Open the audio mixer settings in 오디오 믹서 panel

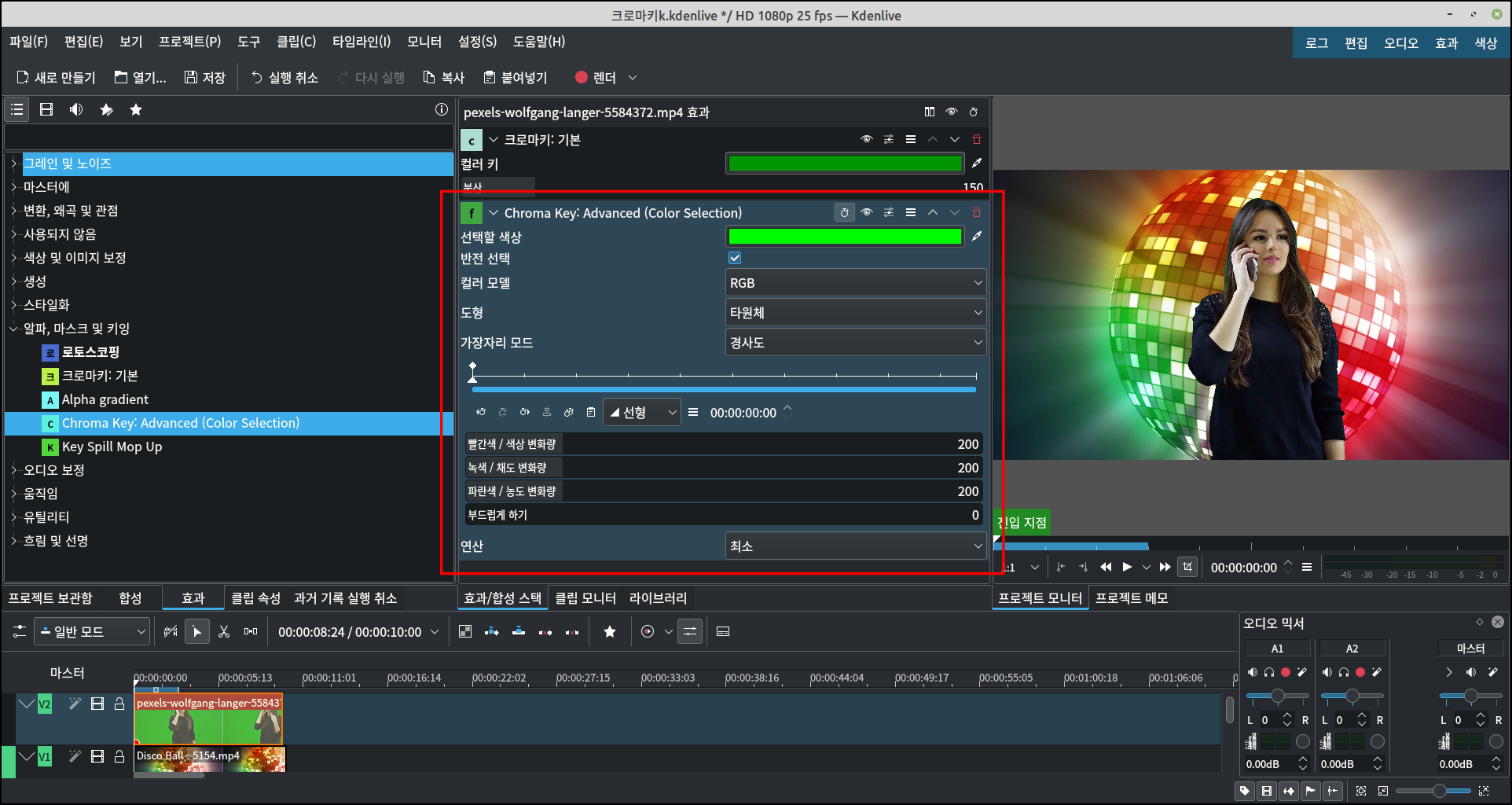tap(1479, 622)
